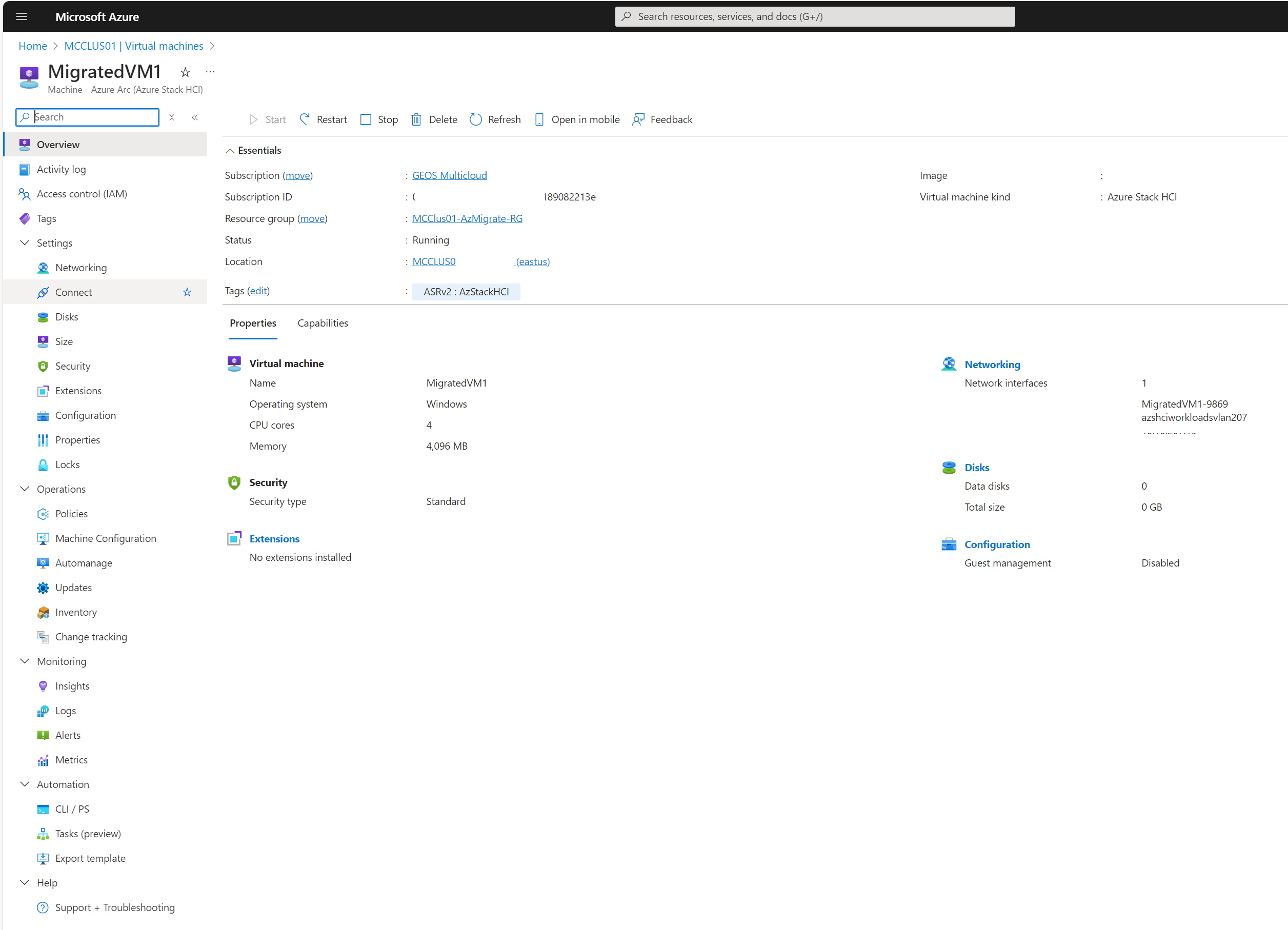Add MigratedVM1 to favorites star
Viewport: 1288px width, 930px height.
[185, 72]
